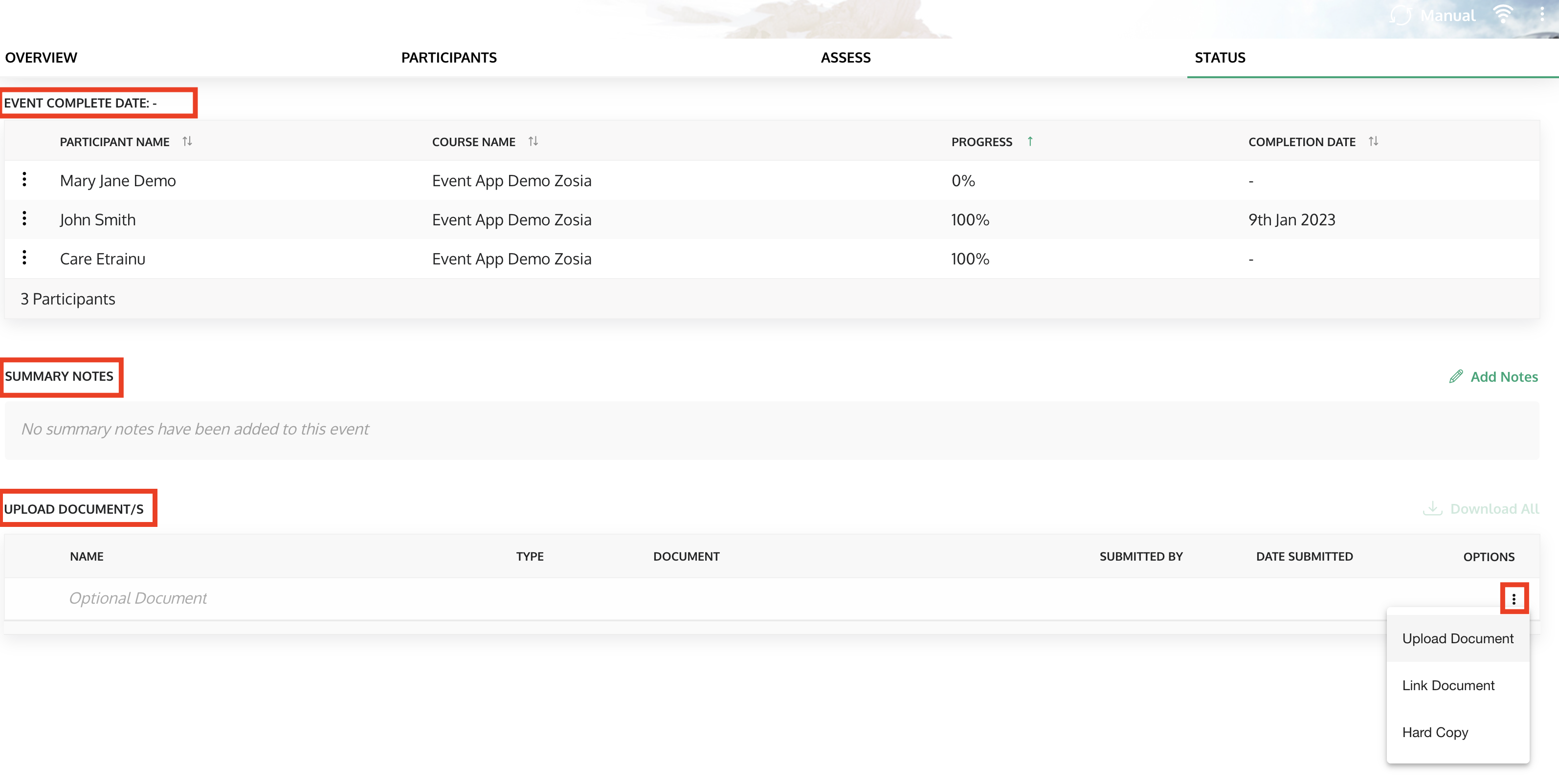Sort table by Completion Date
The image size is (1559, 784).
1373,142
